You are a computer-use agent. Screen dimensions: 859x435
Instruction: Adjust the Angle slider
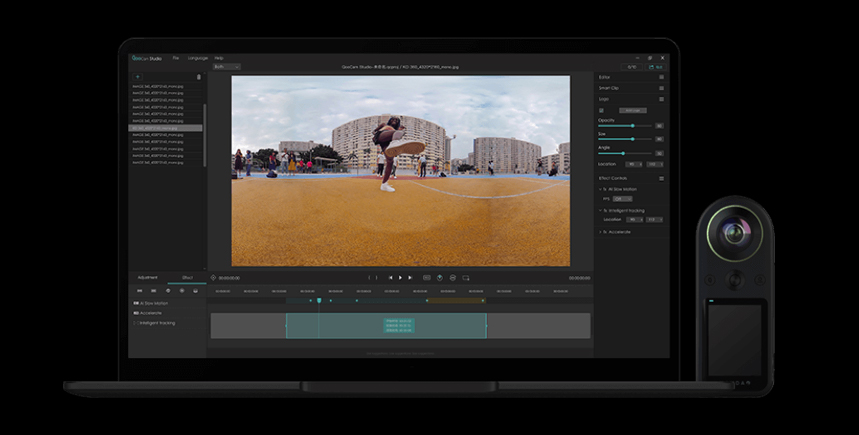point(625,153)
